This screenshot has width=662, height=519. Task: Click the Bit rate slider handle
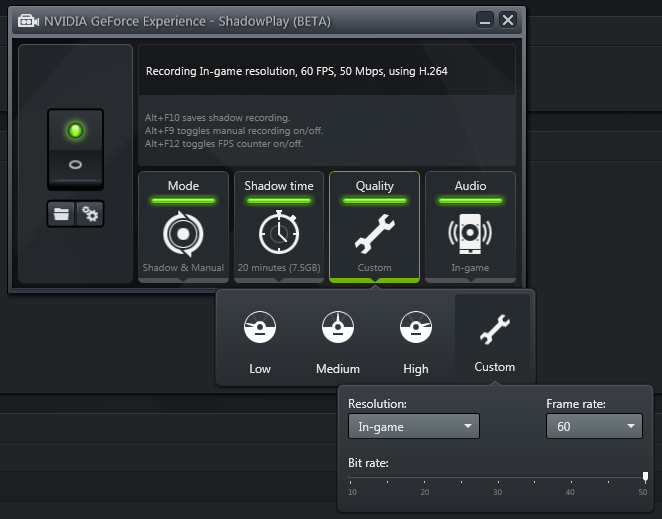tap(645, 477)
